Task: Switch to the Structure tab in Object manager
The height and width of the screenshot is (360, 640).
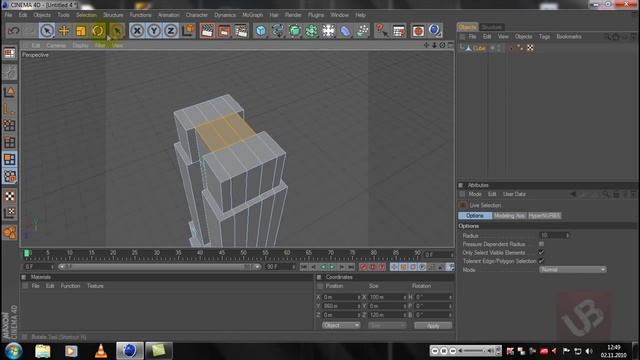Action: click(491, 27)
